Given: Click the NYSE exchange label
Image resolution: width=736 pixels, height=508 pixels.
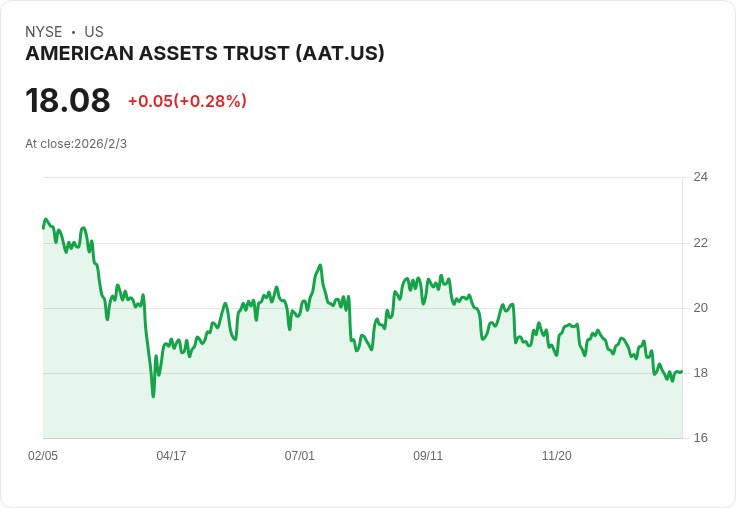Looking at the screenshot, I should [44, 32].
